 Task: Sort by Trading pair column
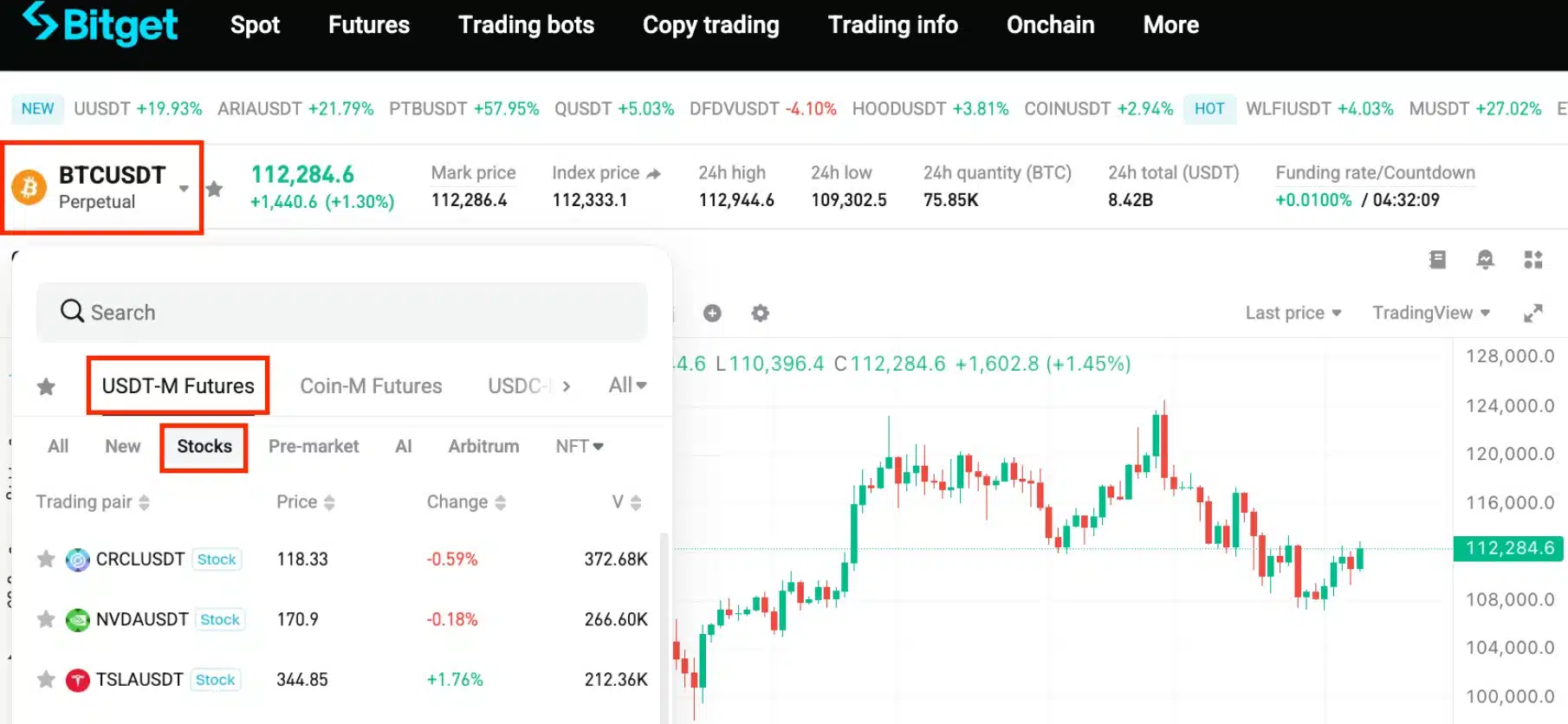tap(93, 502)
